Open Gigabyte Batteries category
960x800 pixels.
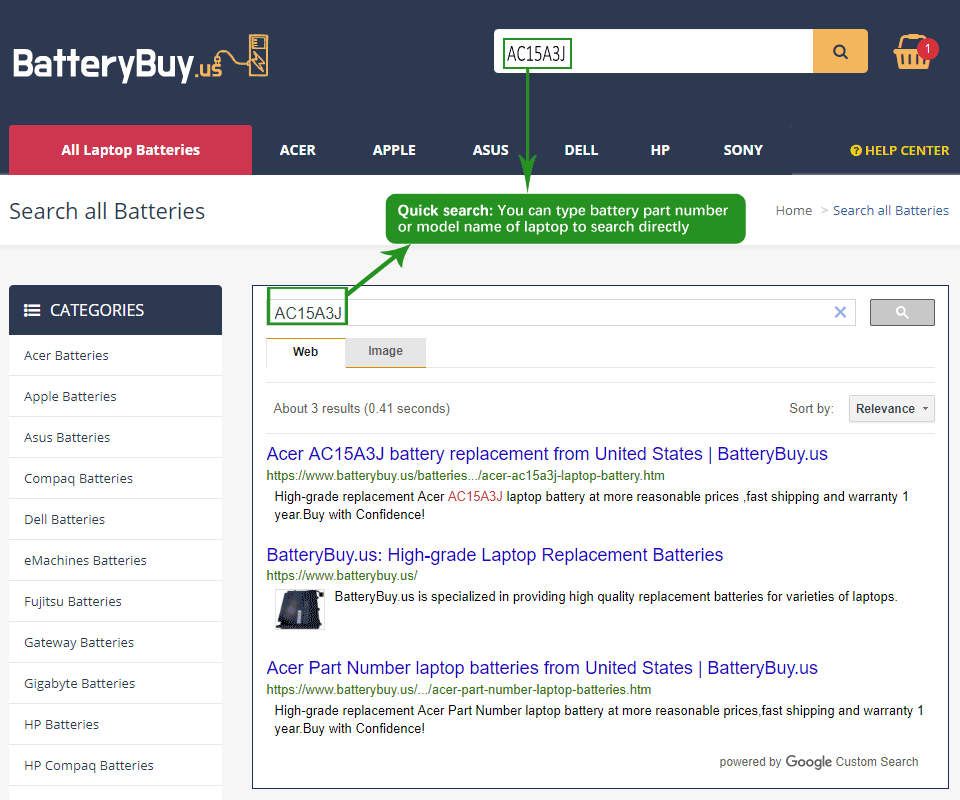[79, 683]
